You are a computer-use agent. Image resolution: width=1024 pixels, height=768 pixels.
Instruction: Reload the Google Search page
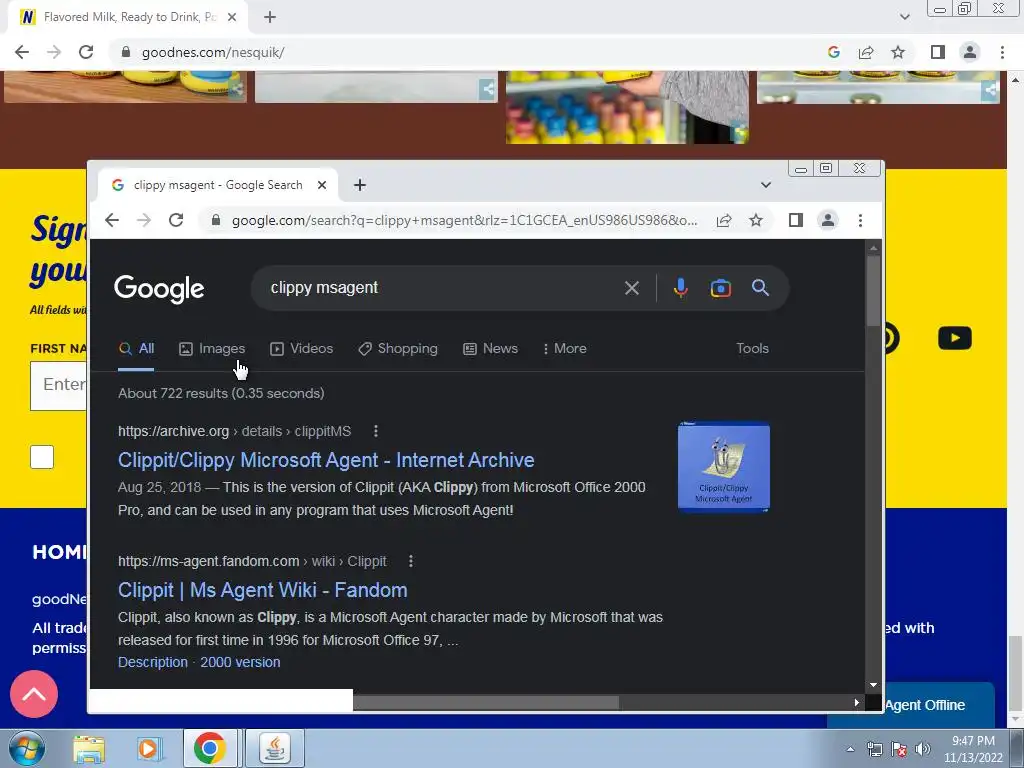coord(176,220)
